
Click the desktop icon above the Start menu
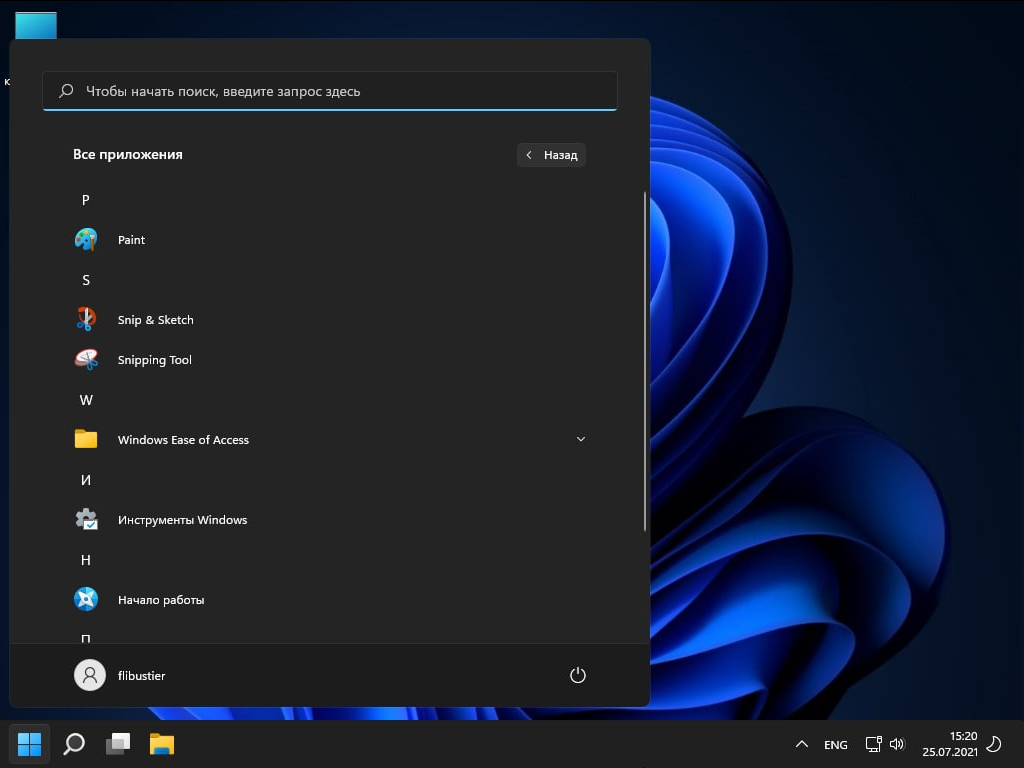tap(36, 25)
